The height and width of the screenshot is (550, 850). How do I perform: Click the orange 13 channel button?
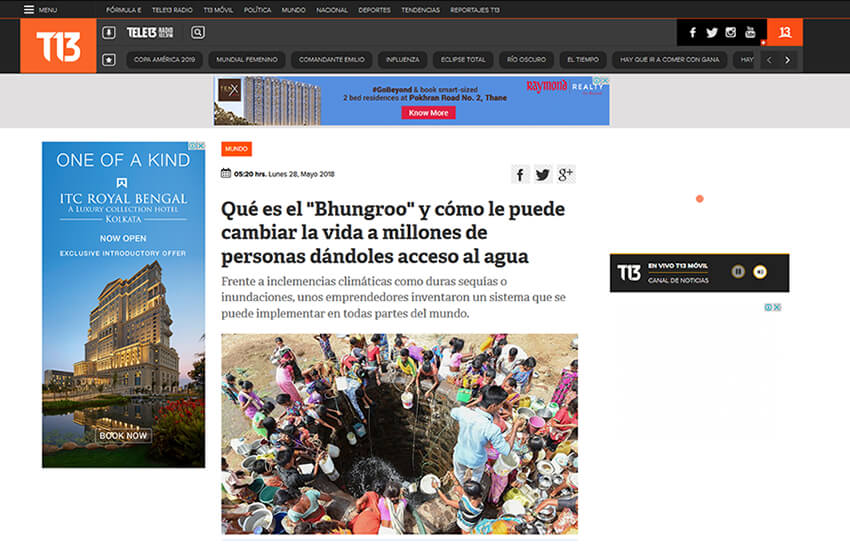(x=784, y=33)
